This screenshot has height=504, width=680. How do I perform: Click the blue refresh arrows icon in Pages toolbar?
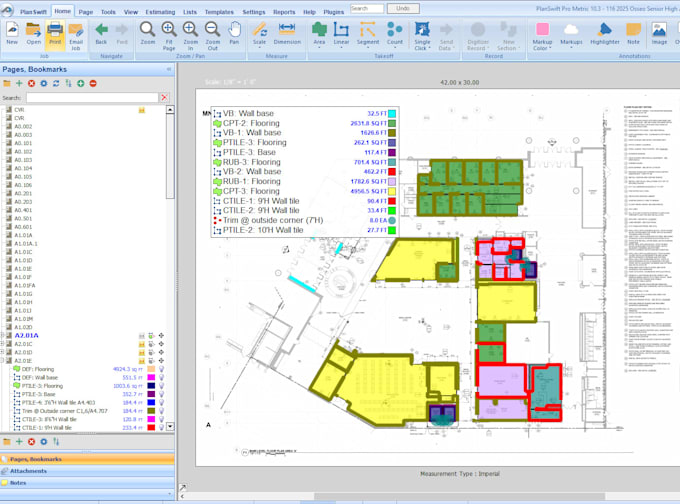click(56, 83)
